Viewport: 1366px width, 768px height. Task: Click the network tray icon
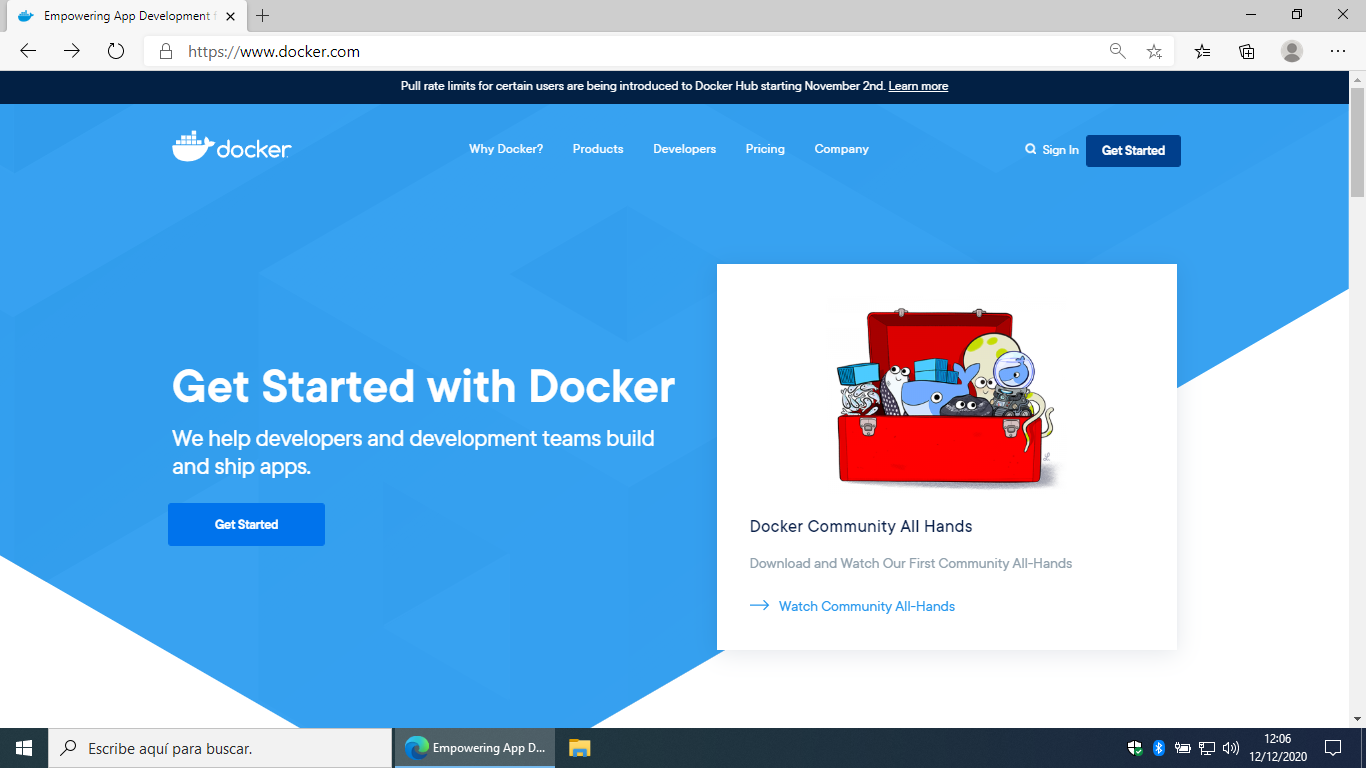coord(1207,748)
